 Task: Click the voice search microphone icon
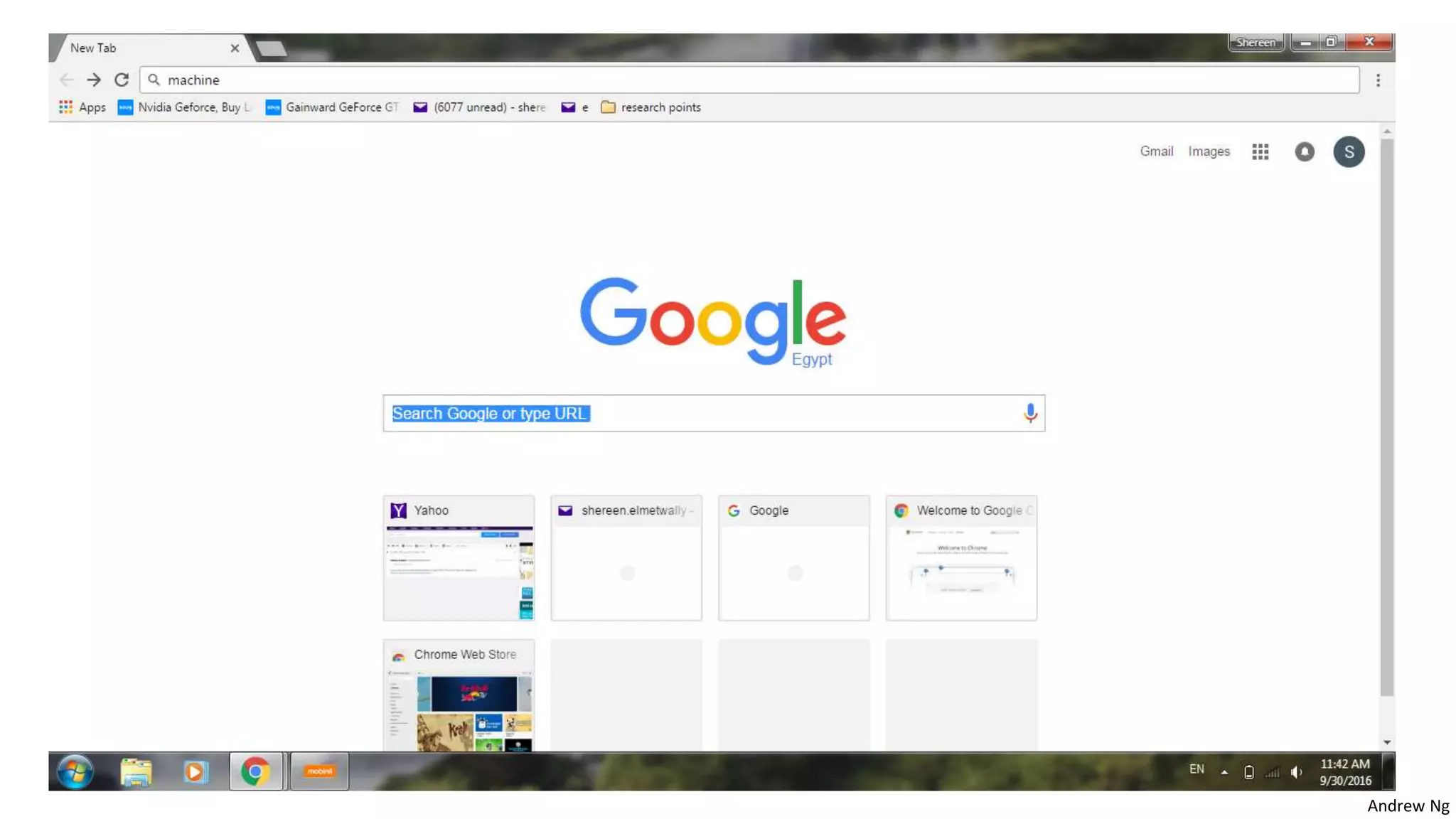(1029, 413)
